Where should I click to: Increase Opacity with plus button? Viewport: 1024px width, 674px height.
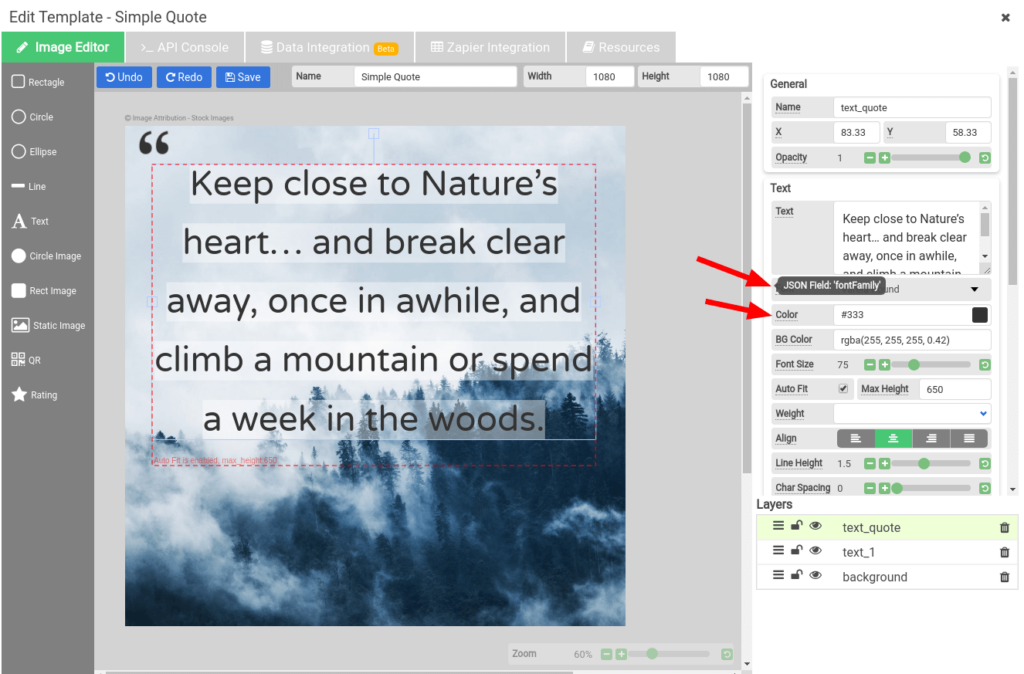pyautogui.click(x=884, y=158)
